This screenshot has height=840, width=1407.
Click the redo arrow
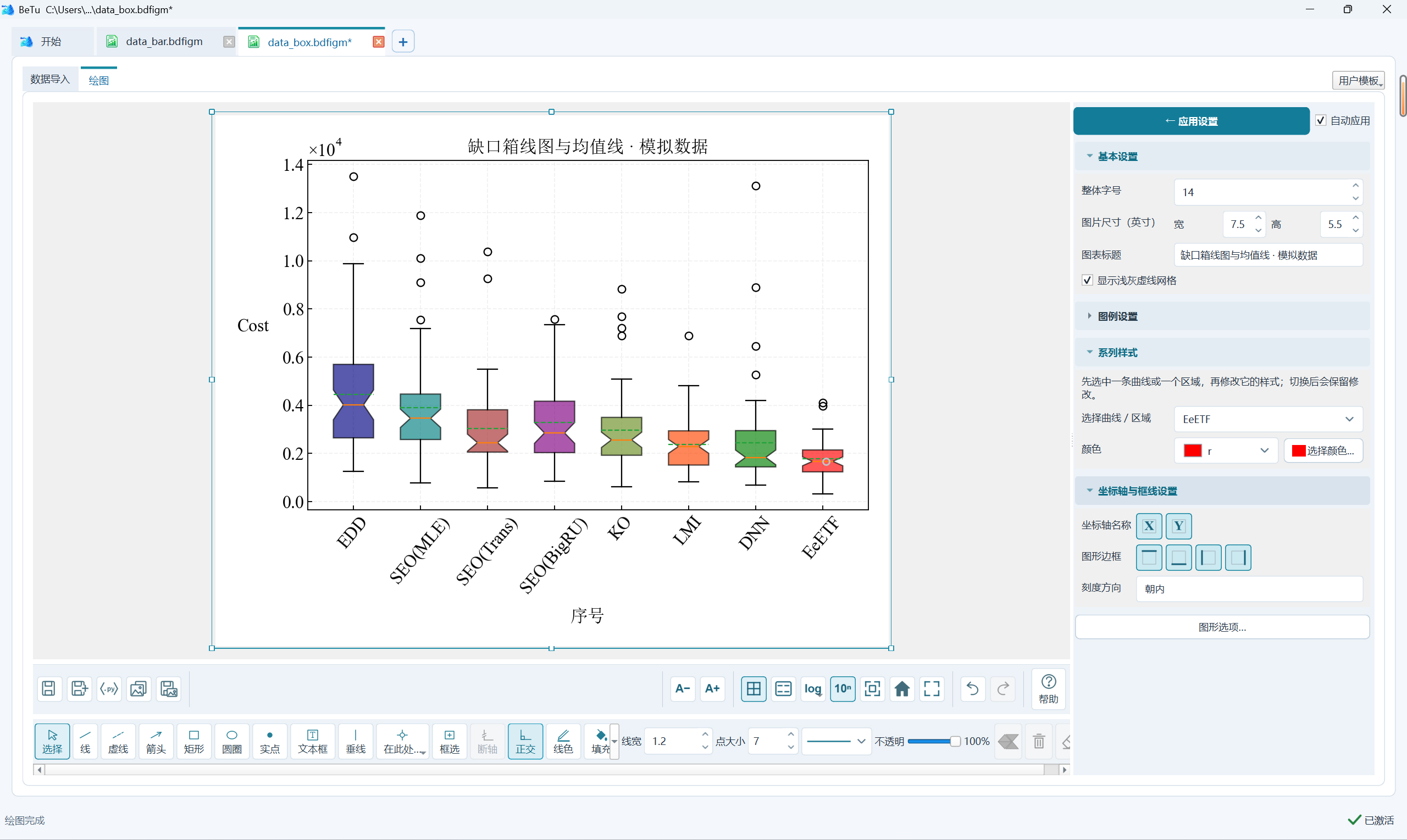pos(1002,688)
